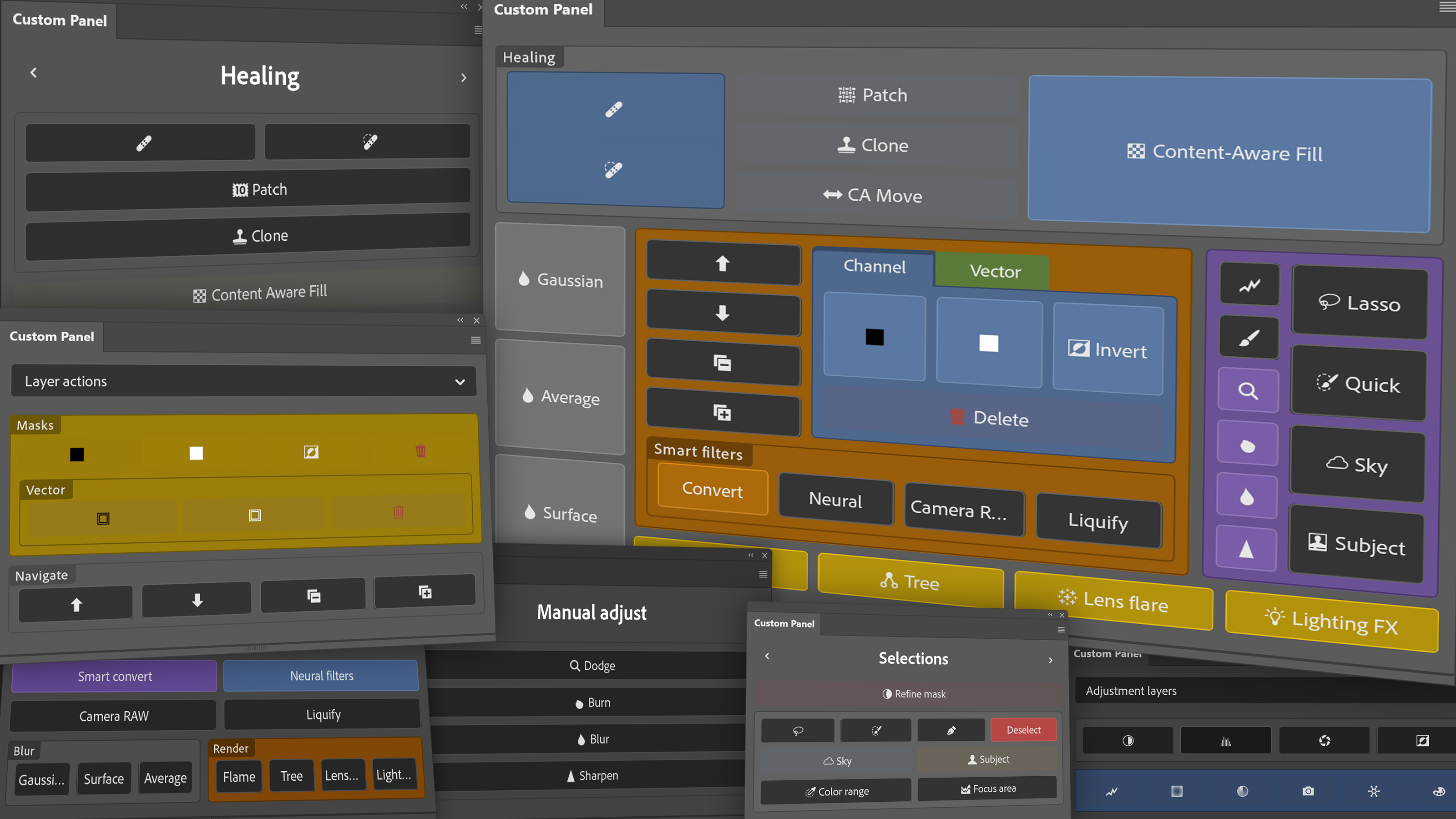Click the magnifier dodge icon in purple panel
Image resolution: width=1456 pixels, height=819 pixels.
tap(1248, 391)
